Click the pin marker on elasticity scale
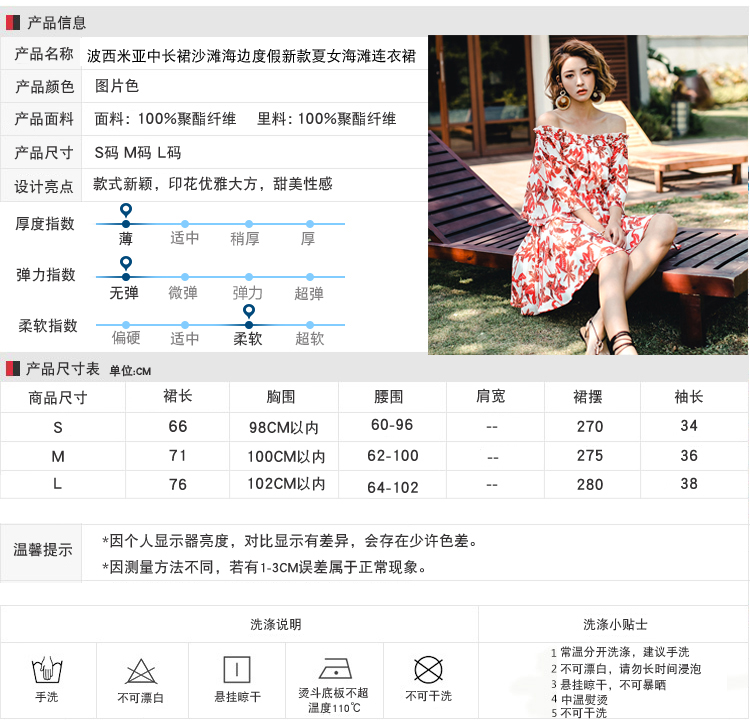 (x=125, y=265)
